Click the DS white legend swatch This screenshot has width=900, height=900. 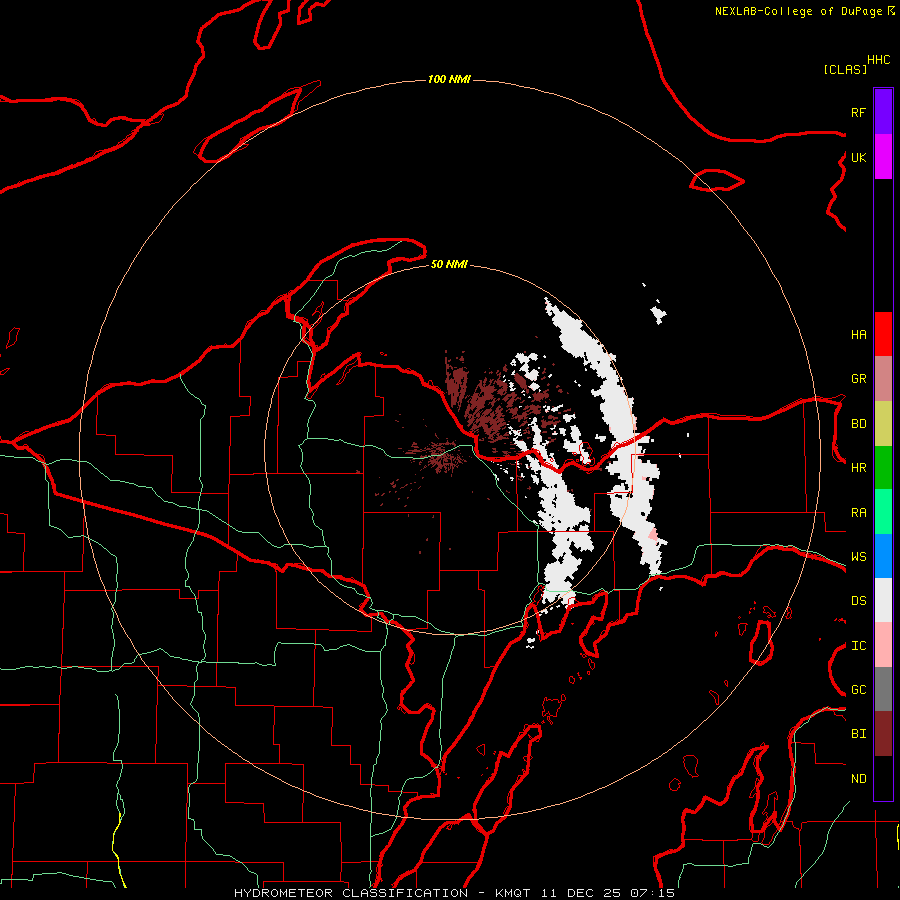point(883,600)
